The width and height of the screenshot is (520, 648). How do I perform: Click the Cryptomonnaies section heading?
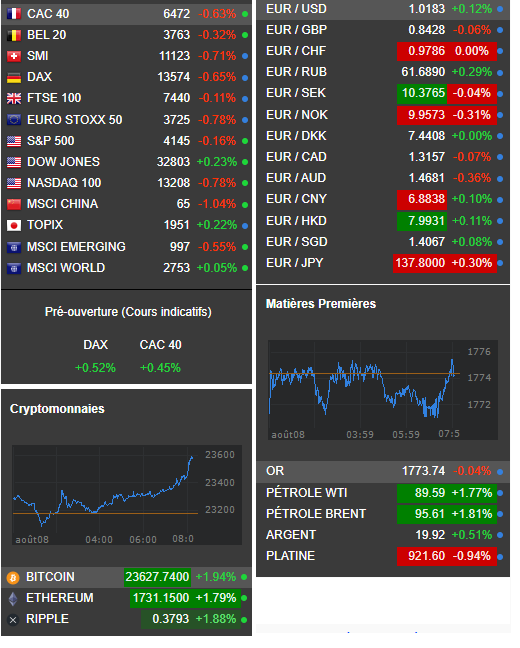tap(57, 409)
